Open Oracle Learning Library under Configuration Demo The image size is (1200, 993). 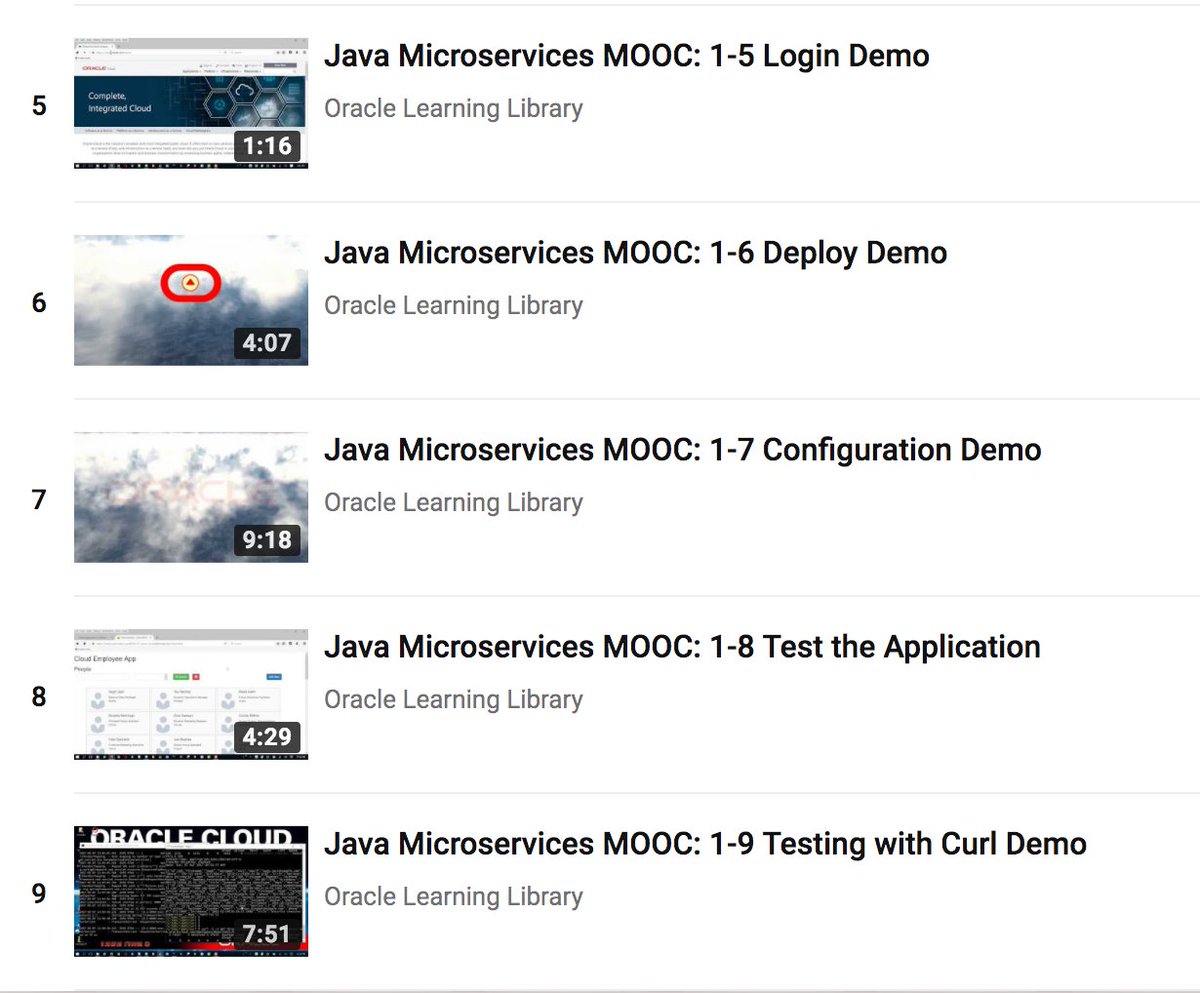click(453, 502)
